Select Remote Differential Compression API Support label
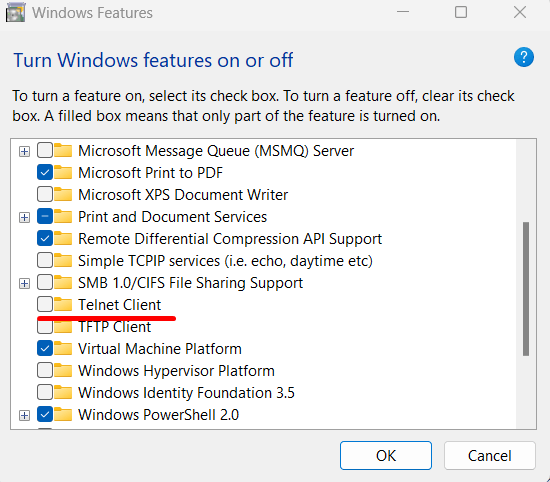The height and width of the screenshot is (482, 550). coord(230,239)
